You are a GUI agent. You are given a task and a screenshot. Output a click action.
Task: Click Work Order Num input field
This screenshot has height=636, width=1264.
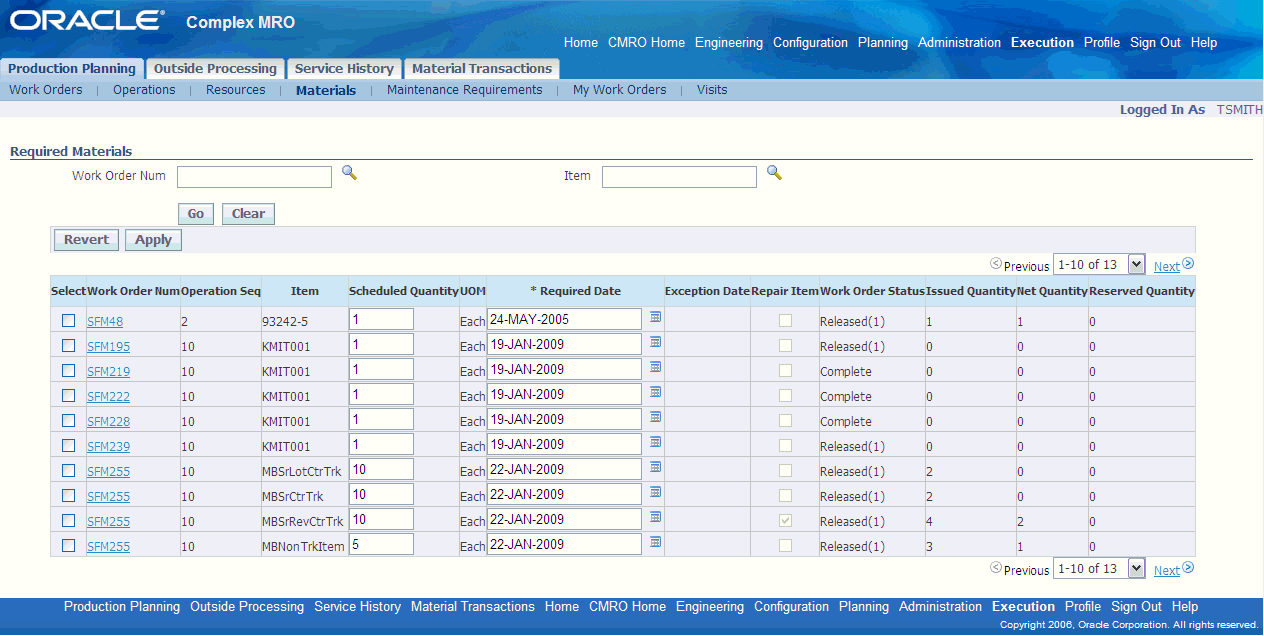[254, 177]
